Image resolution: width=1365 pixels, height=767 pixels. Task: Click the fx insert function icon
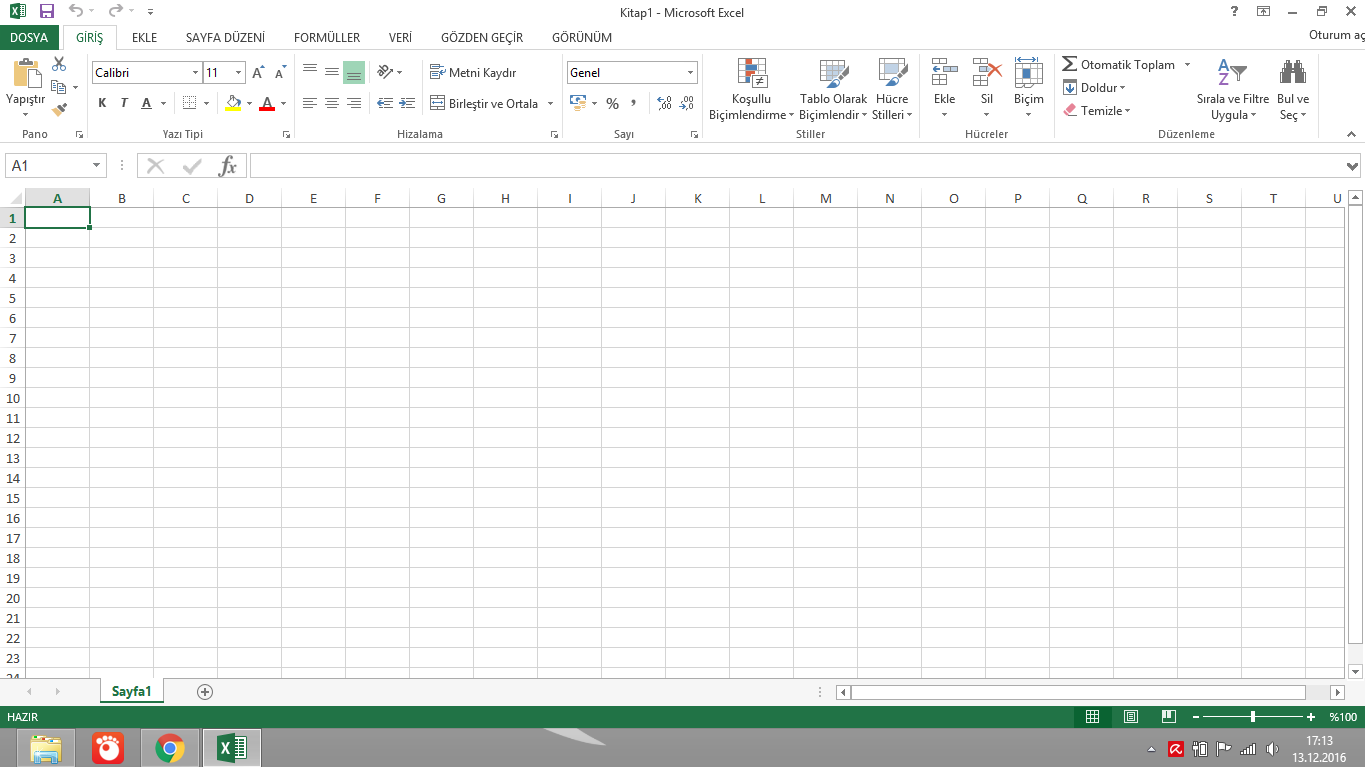pyautogui.click(x=228, y=166)
